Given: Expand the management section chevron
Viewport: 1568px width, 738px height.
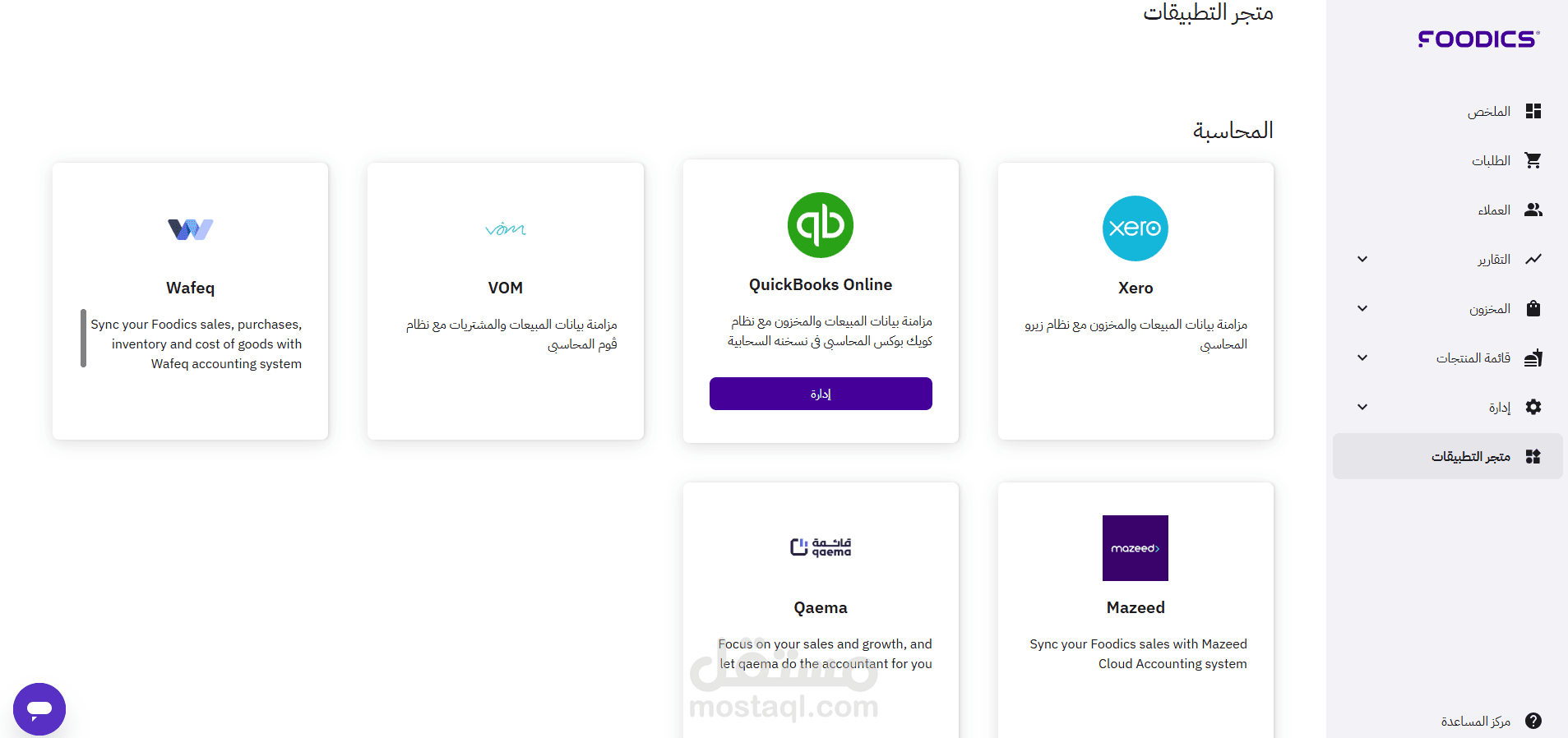Looking at the screenshot, I should click(1362, 407).
